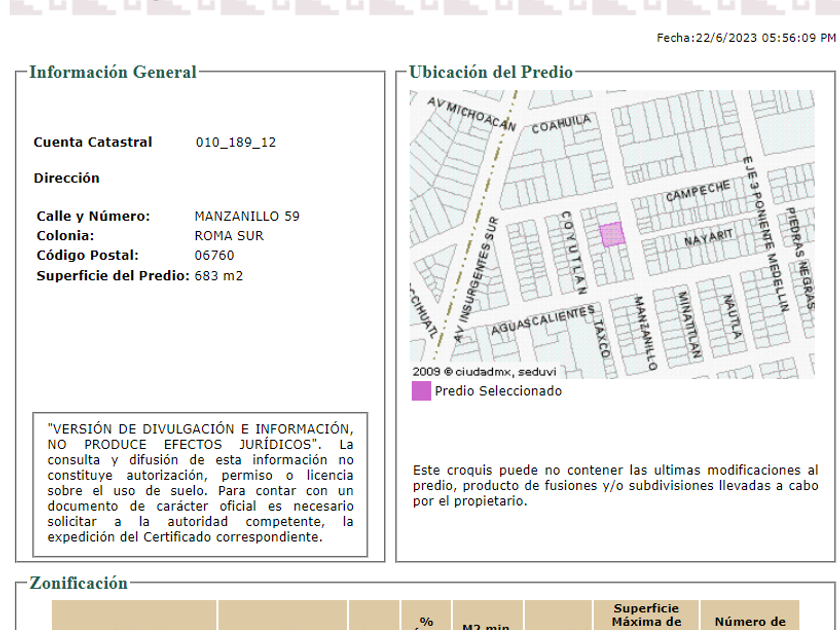Click the Ubicación del Predio section heading

click(491, 72)
